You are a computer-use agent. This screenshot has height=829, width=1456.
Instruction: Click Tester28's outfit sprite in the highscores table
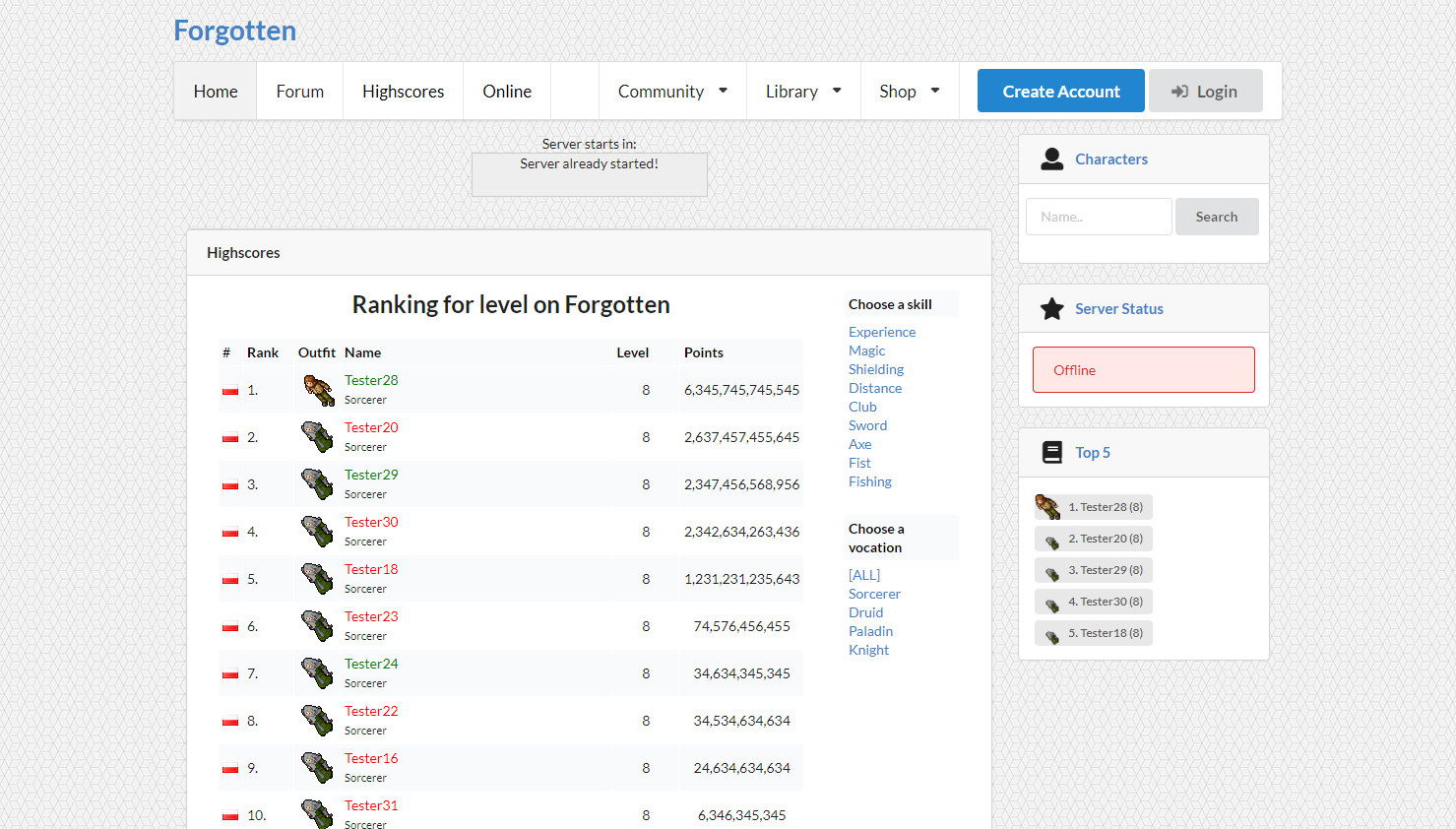pyautogui.click(x=316, y=389)
